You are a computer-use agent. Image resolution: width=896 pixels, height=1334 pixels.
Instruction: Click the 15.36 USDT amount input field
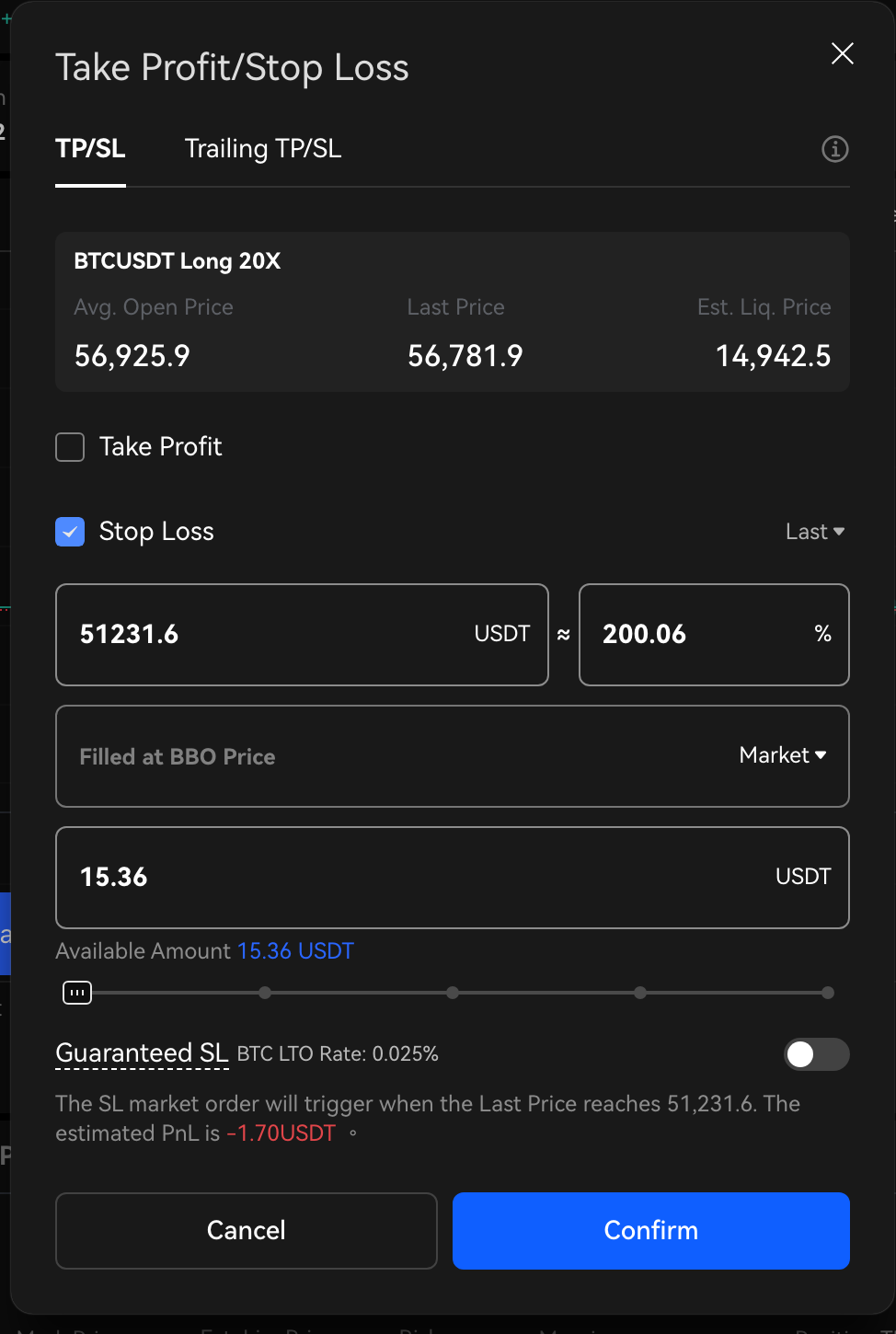(x=414, y=878)
